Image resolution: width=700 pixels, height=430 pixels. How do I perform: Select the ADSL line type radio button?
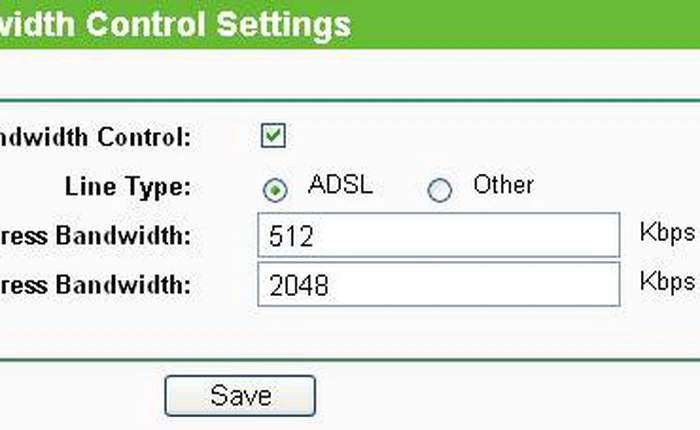pyautogui.click(x=277, y=190)
